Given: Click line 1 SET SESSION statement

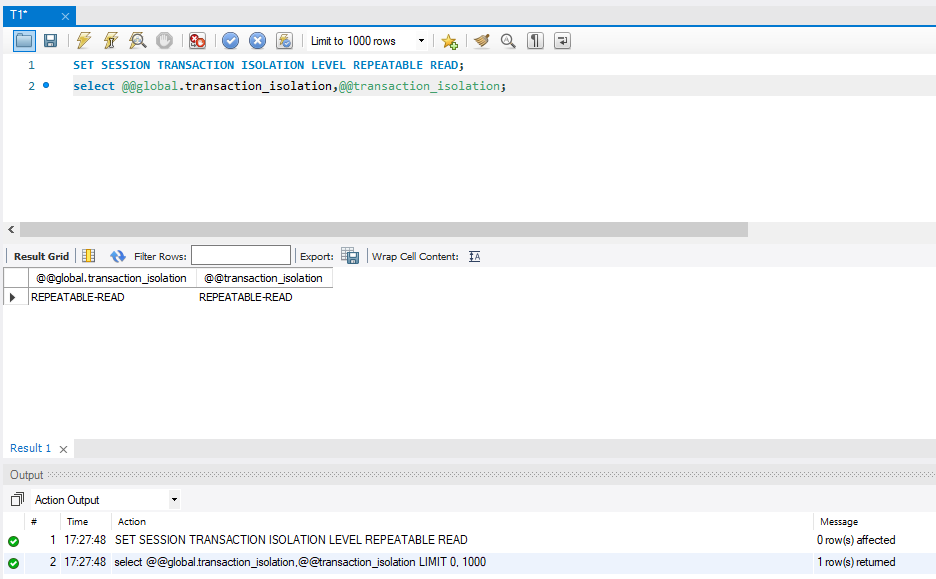Looking at the screenshot, I should (268, 65).
